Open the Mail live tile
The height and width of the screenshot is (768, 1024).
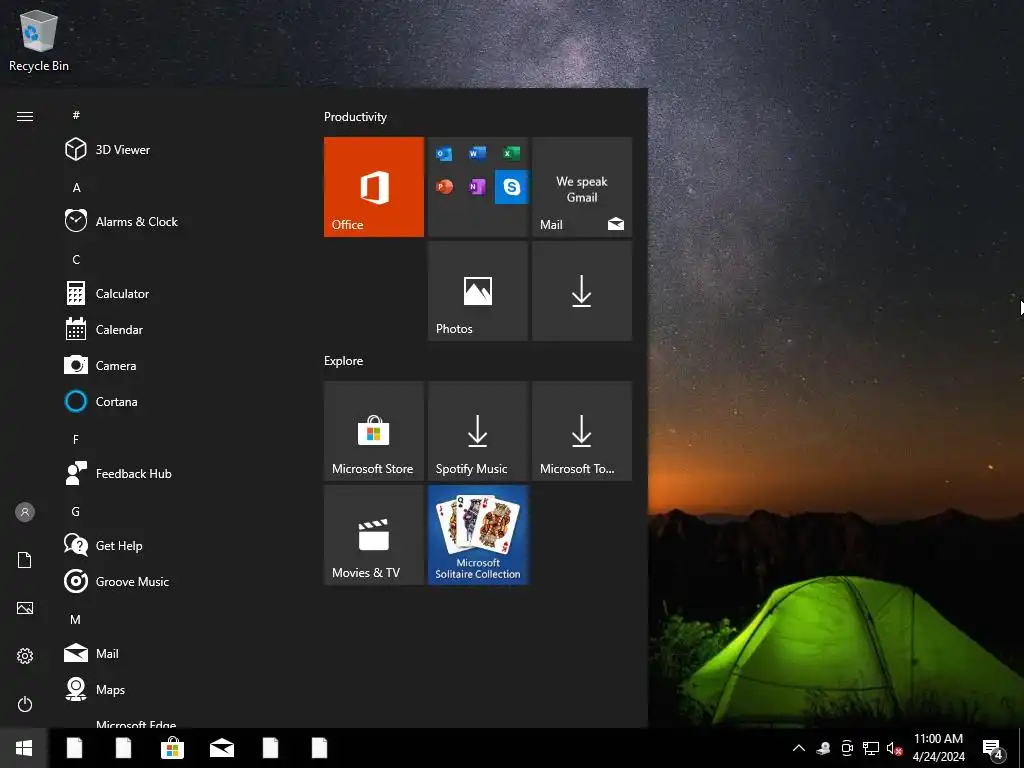click(582, 187)
